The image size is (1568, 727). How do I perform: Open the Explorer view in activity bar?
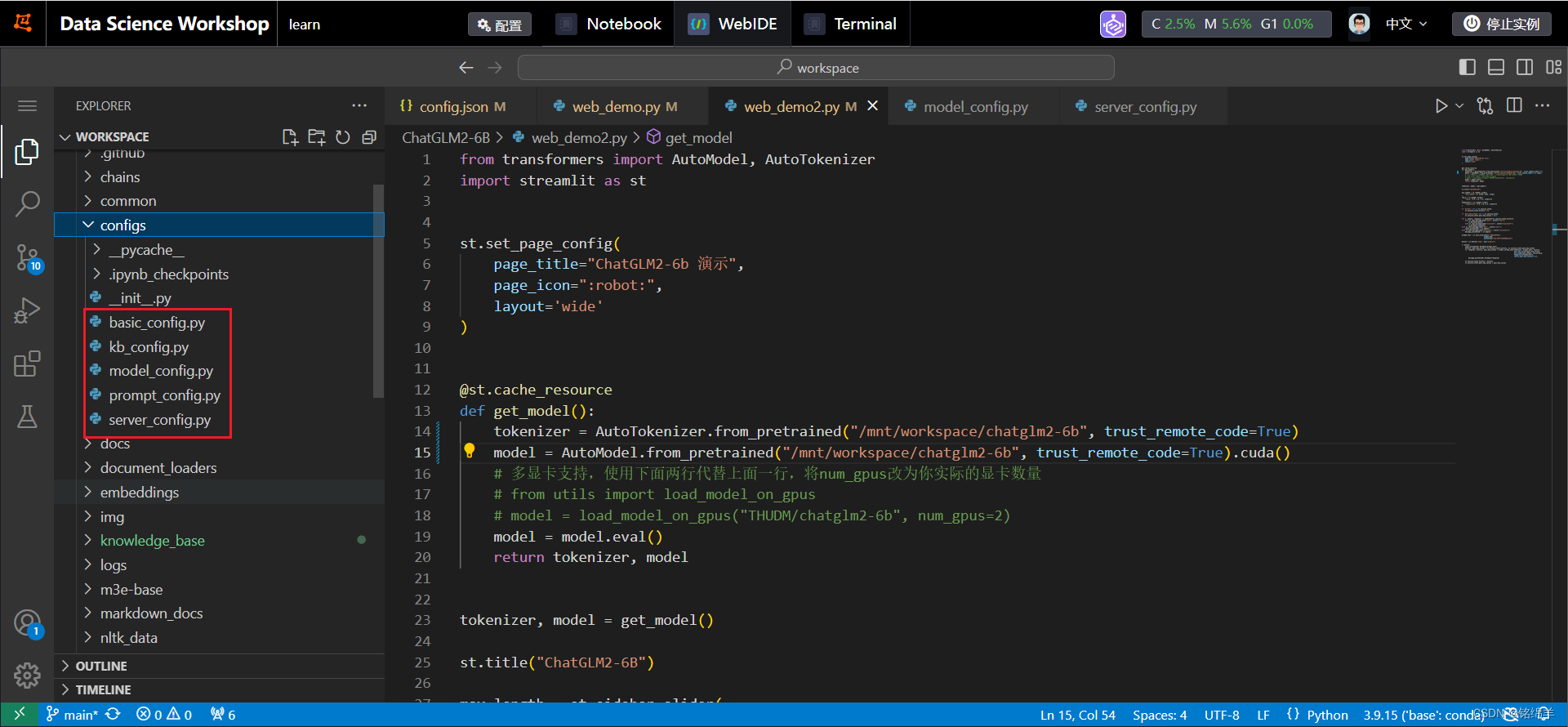[27, 152]
